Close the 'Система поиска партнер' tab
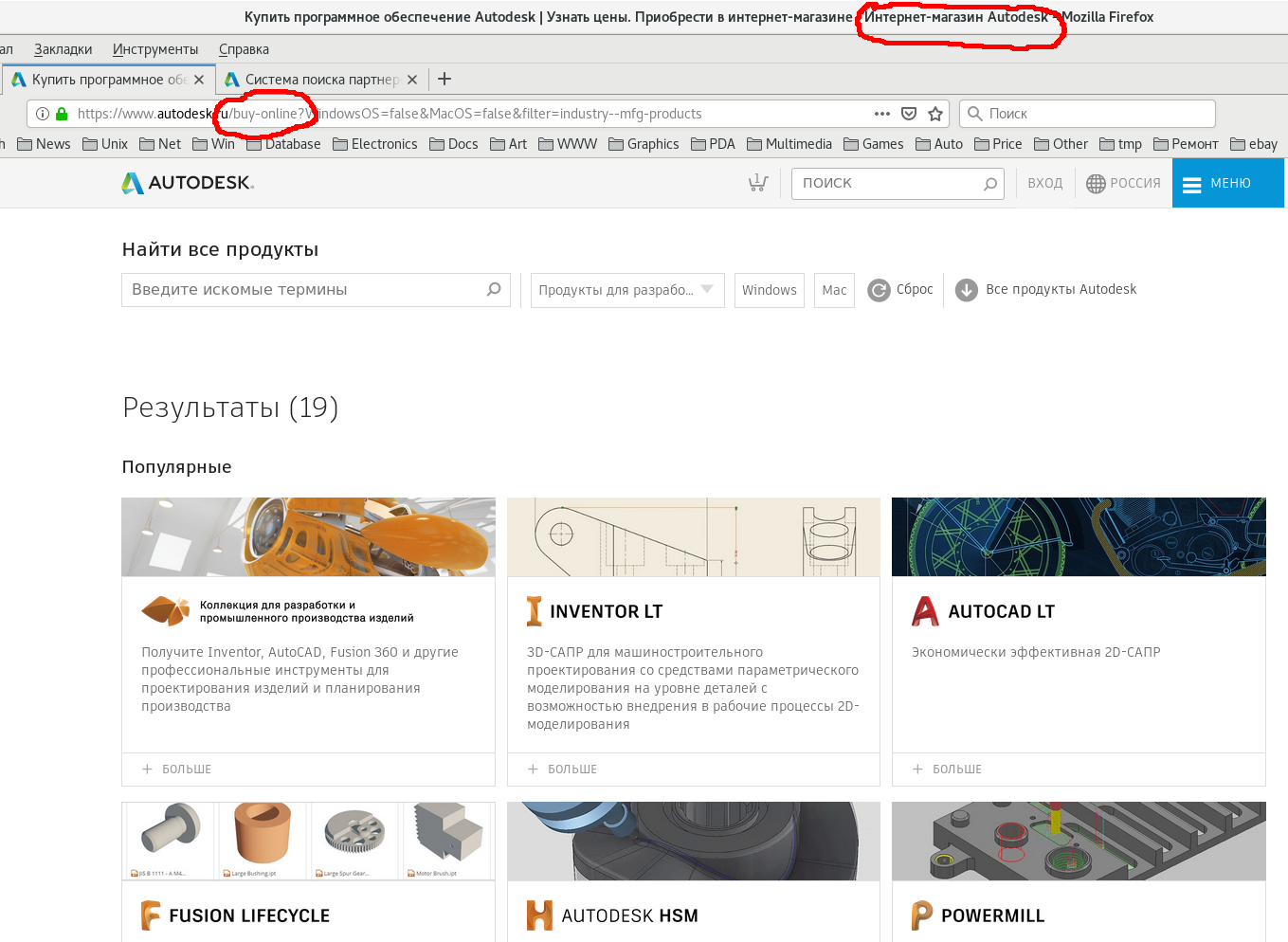This screenshot has width=1288, height=942. coord(412,80)
